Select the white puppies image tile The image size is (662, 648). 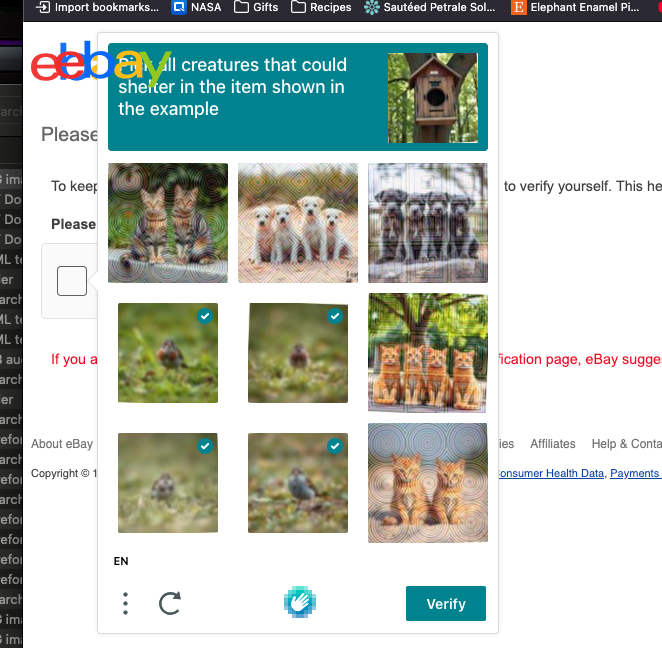pyautogui.click(x=298, y=223)
